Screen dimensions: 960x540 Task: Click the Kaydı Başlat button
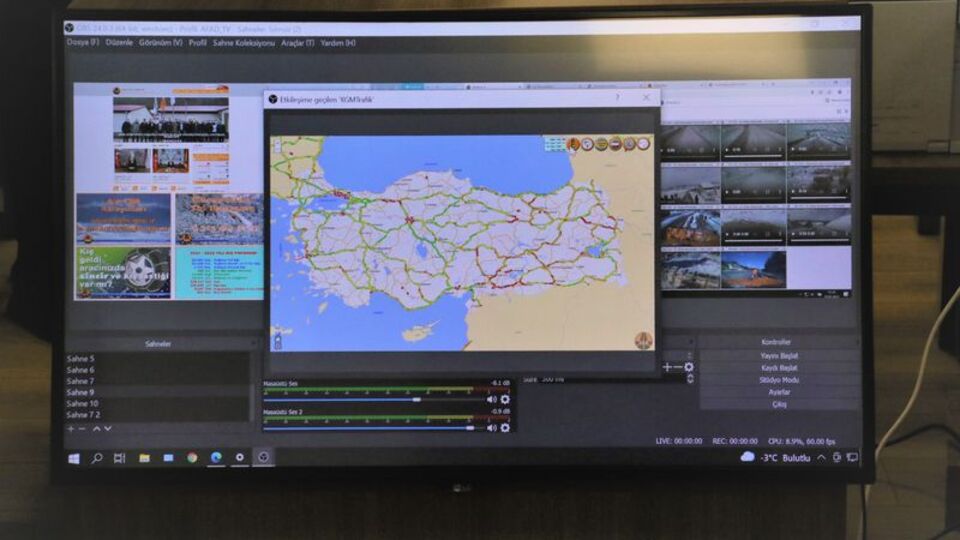coord(780,367)
